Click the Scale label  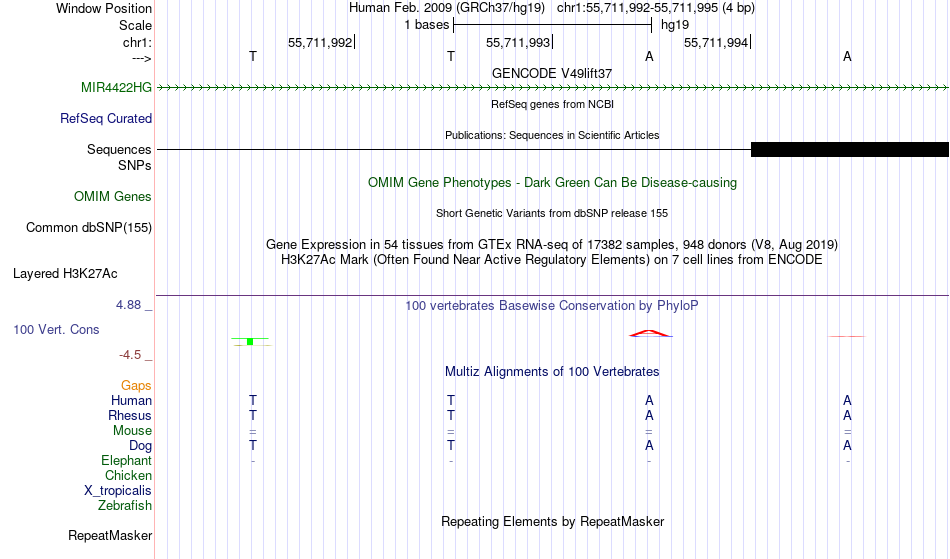click(x=135, y=25)
